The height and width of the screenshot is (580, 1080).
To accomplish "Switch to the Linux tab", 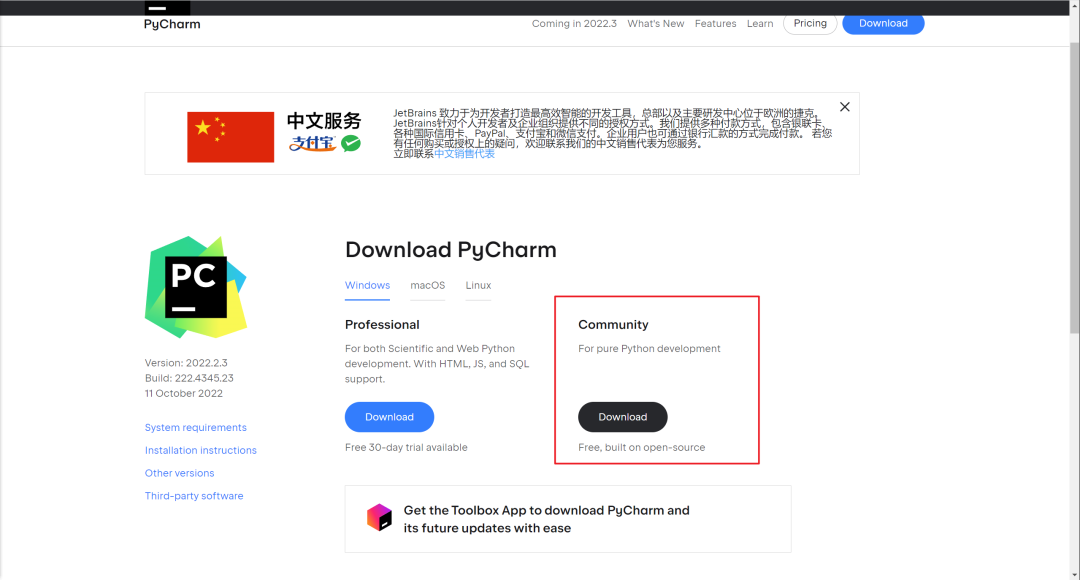I will click(478, 285).
